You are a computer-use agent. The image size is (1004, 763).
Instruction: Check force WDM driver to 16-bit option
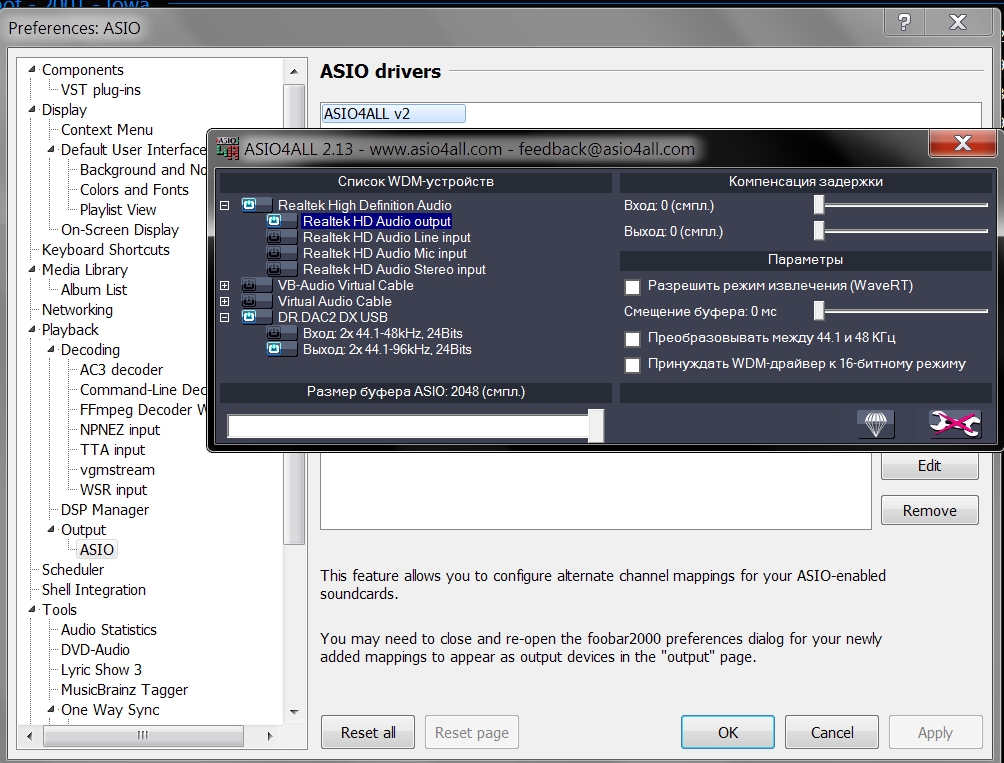click(x=632, y=365)
